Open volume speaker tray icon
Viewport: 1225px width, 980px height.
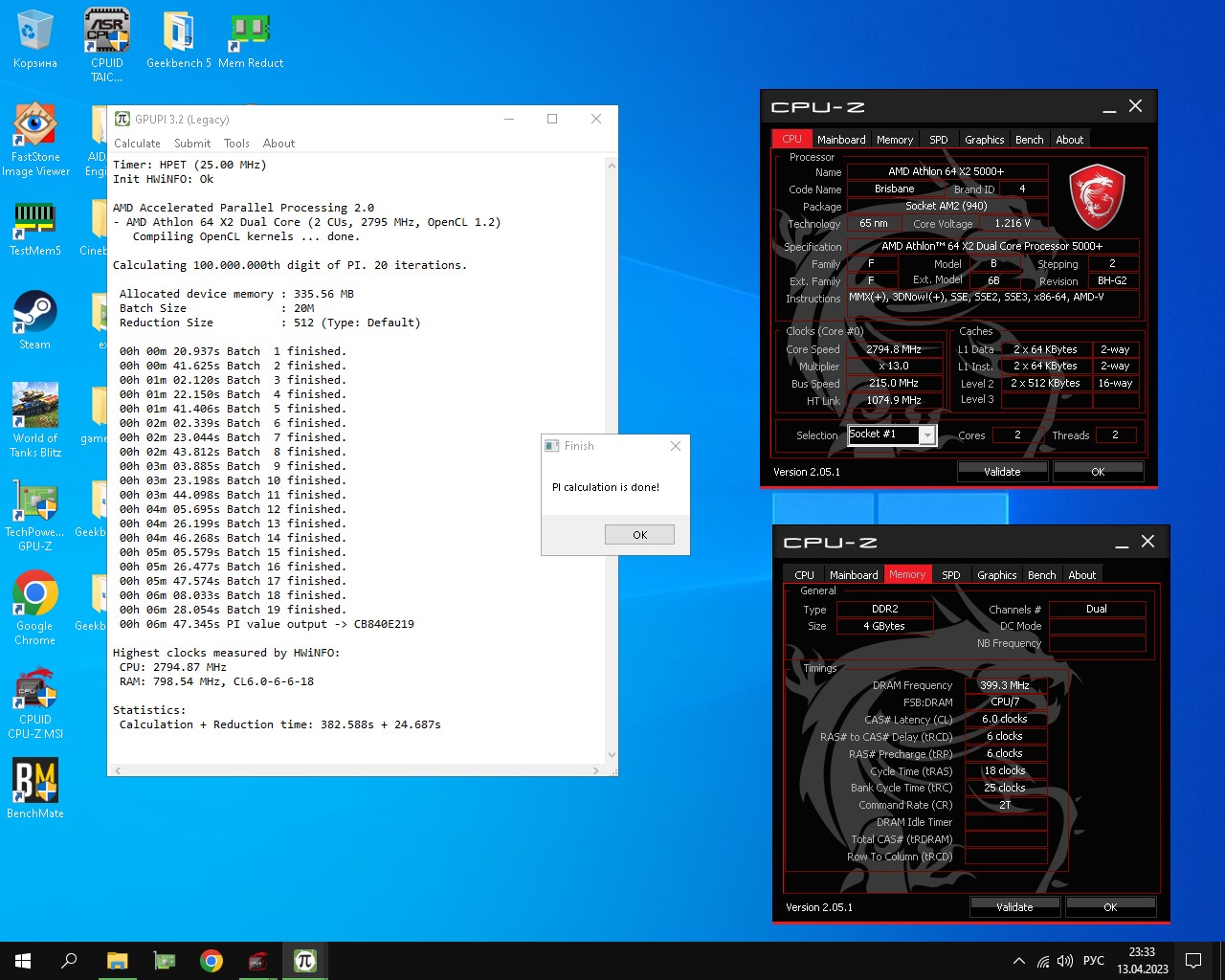(1065, 961)
